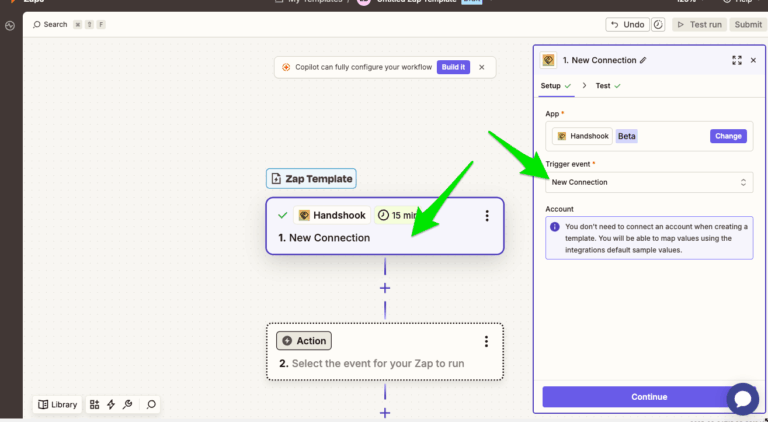
Task: Click the search magnifier icon in bottom toolbar
Action: click(x=151, y=404)
